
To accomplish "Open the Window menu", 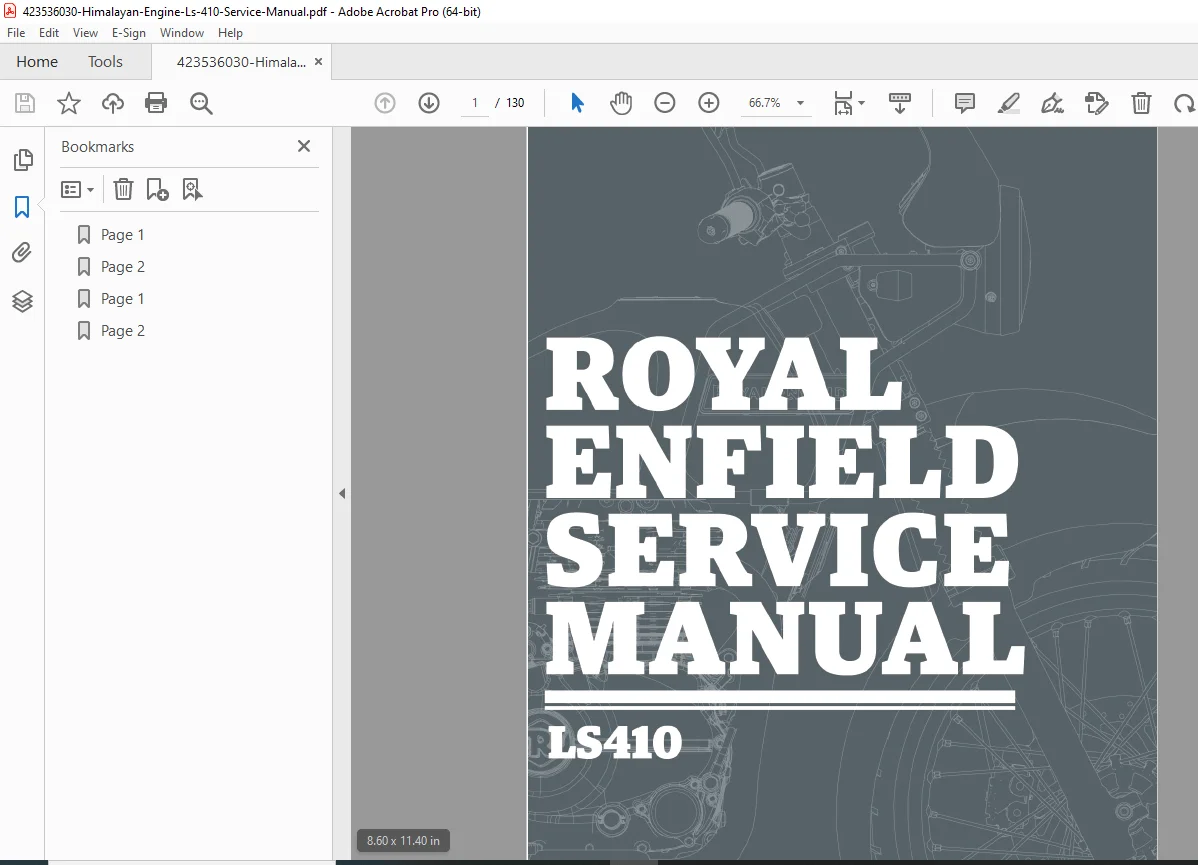I will [x=182, y=33].
